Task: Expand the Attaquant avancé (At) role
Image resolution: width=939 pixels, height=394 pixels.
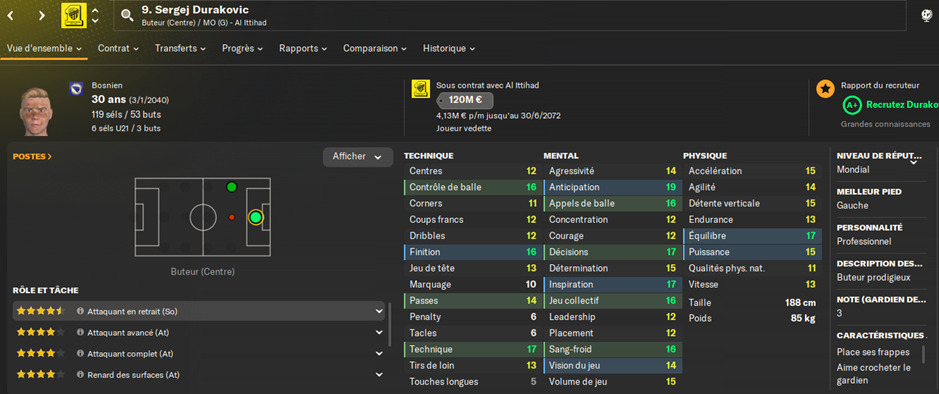Action: 379,332
